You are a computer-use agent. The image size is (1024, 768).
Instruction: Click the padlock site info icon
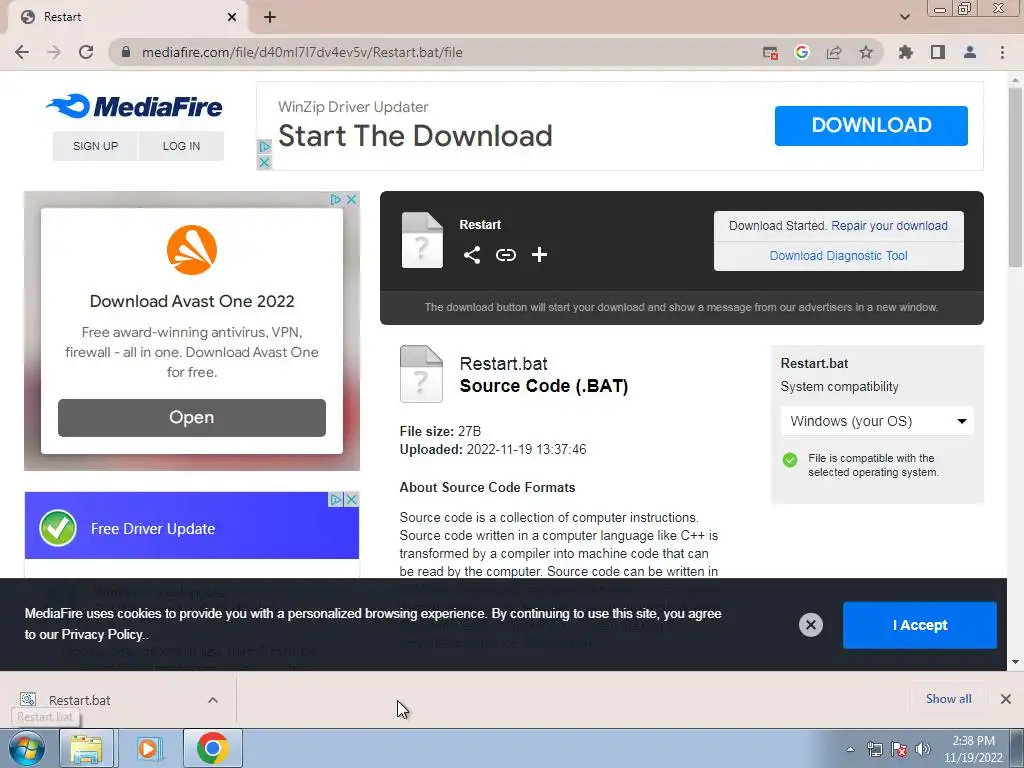[125, 52]
